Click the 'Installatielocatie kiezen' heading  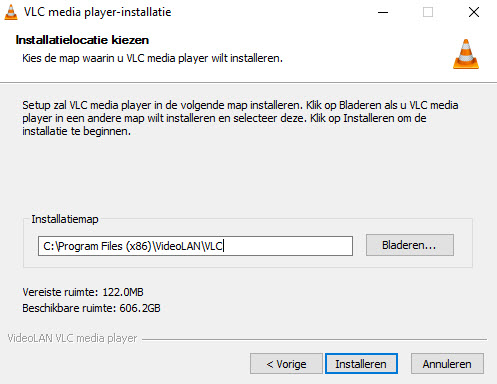pyautogui.click(x=82, y=40)
